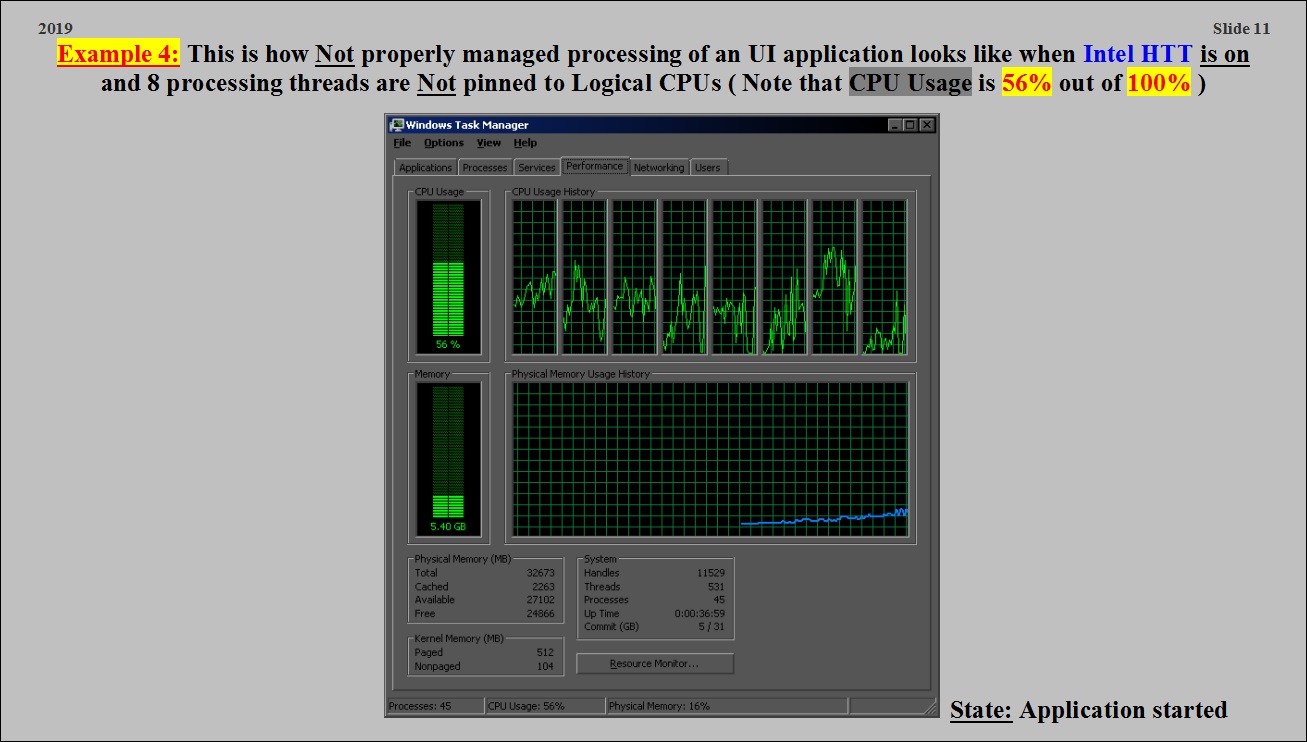Switch to the Services tab

[x=537, y=168]
